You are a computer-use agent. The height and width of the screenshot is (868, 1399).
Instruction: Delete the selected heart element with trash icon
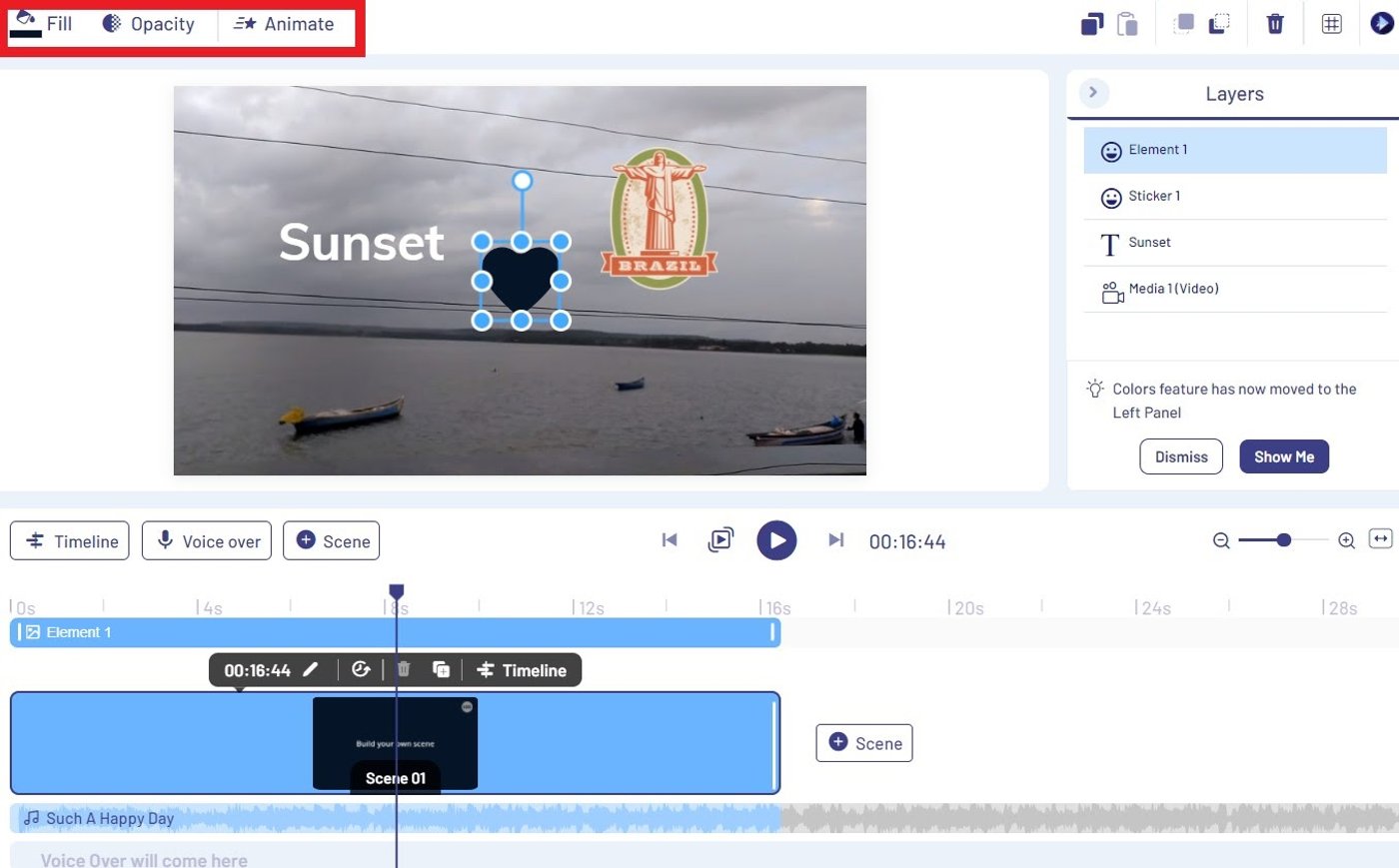click(1275, 23)
